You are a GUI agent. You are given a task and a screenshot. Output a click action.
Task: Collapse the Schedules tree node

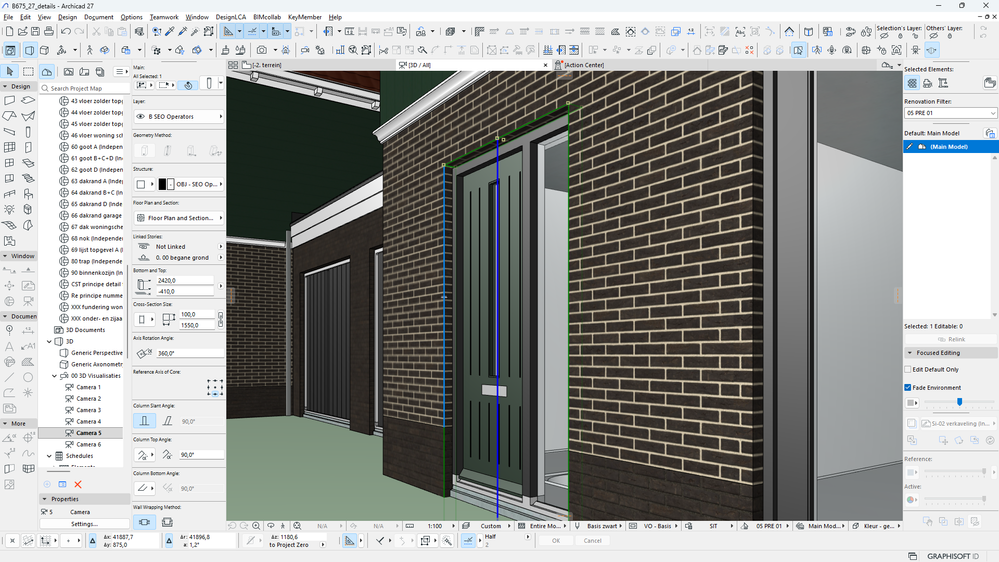tap(50, 456)
